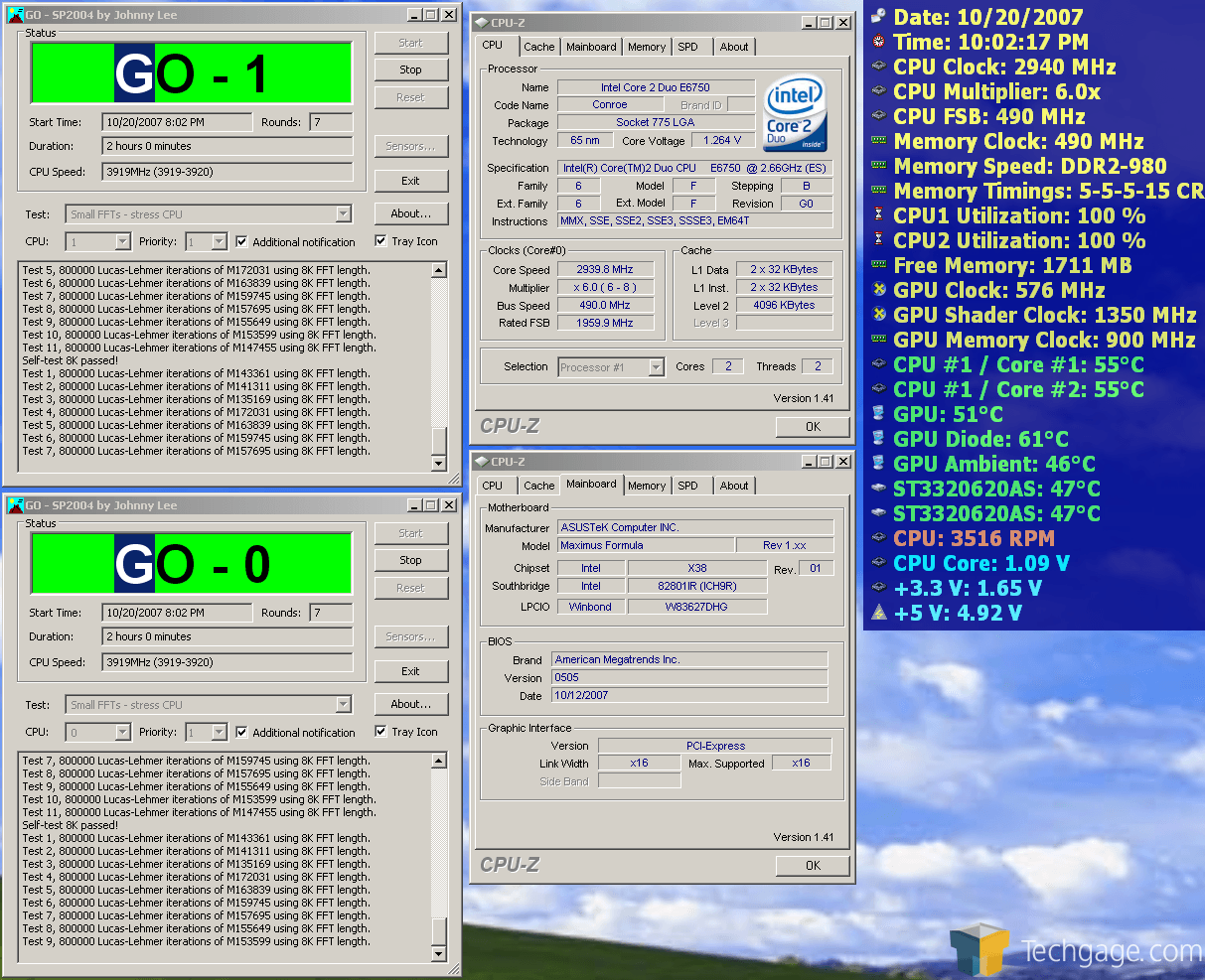The image size is (1205, 980).
Task: Click the fan icon beside CPU 3516 RPM
Action: click(878, 538)
